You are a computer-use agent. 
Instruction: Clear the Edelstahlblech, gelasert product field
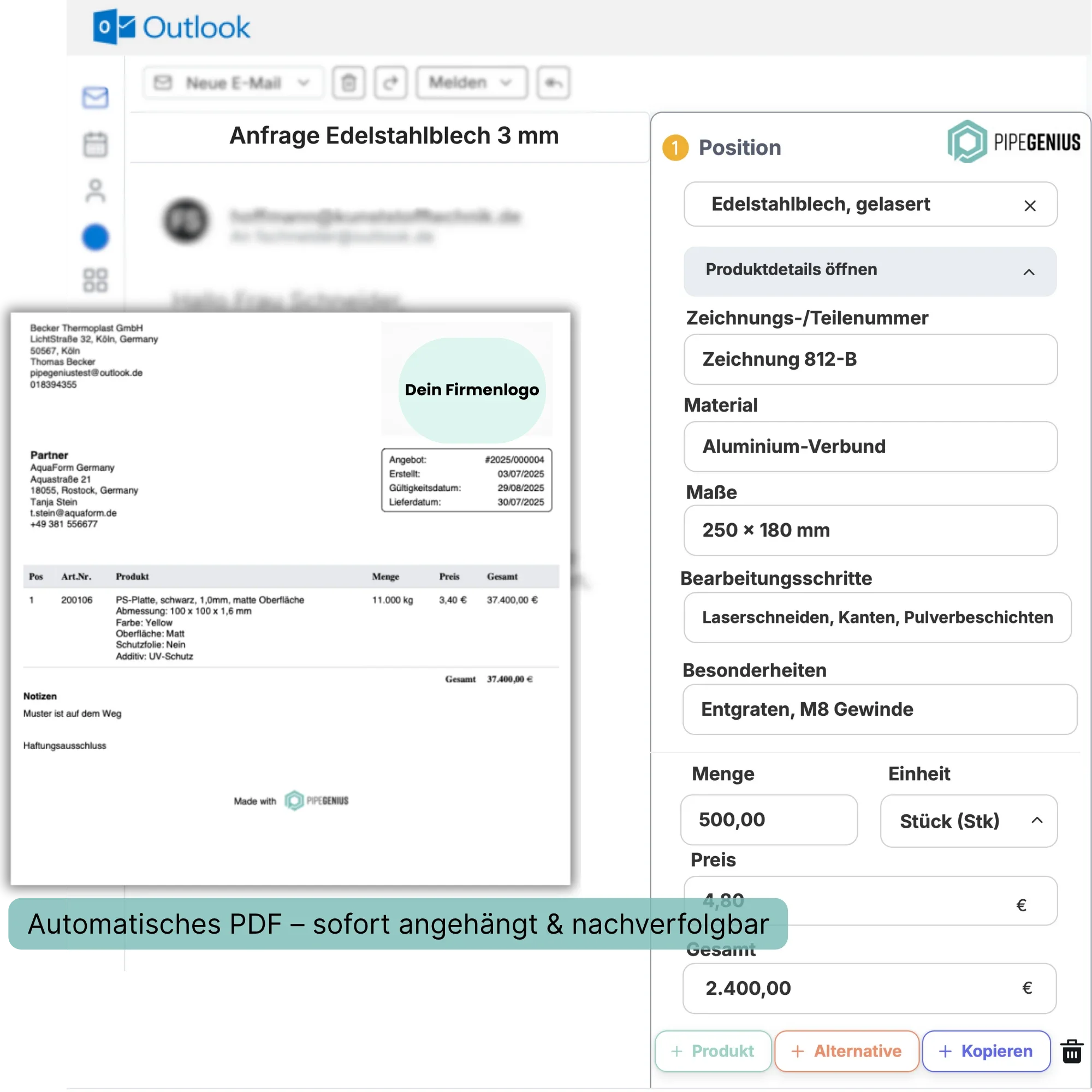pos(1030,206)
